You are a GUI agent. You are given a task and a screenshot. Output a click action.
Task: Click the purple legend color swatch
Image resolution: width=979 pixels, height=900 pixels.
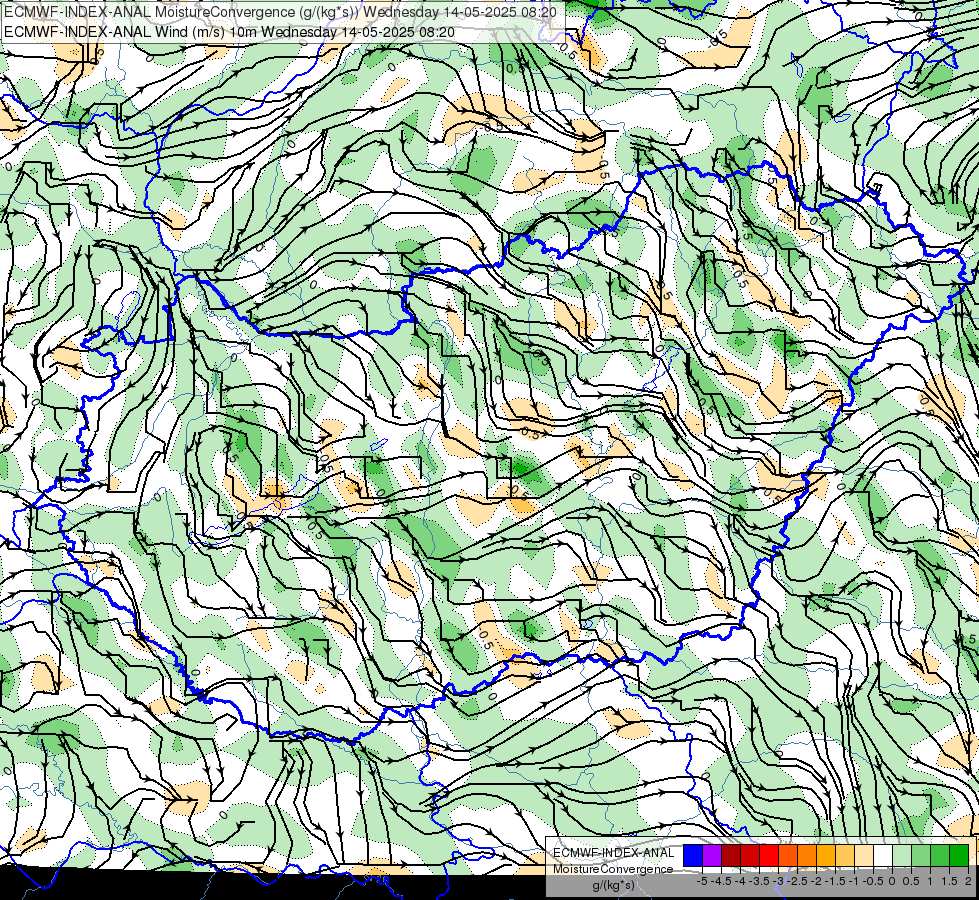coord(712,856)
